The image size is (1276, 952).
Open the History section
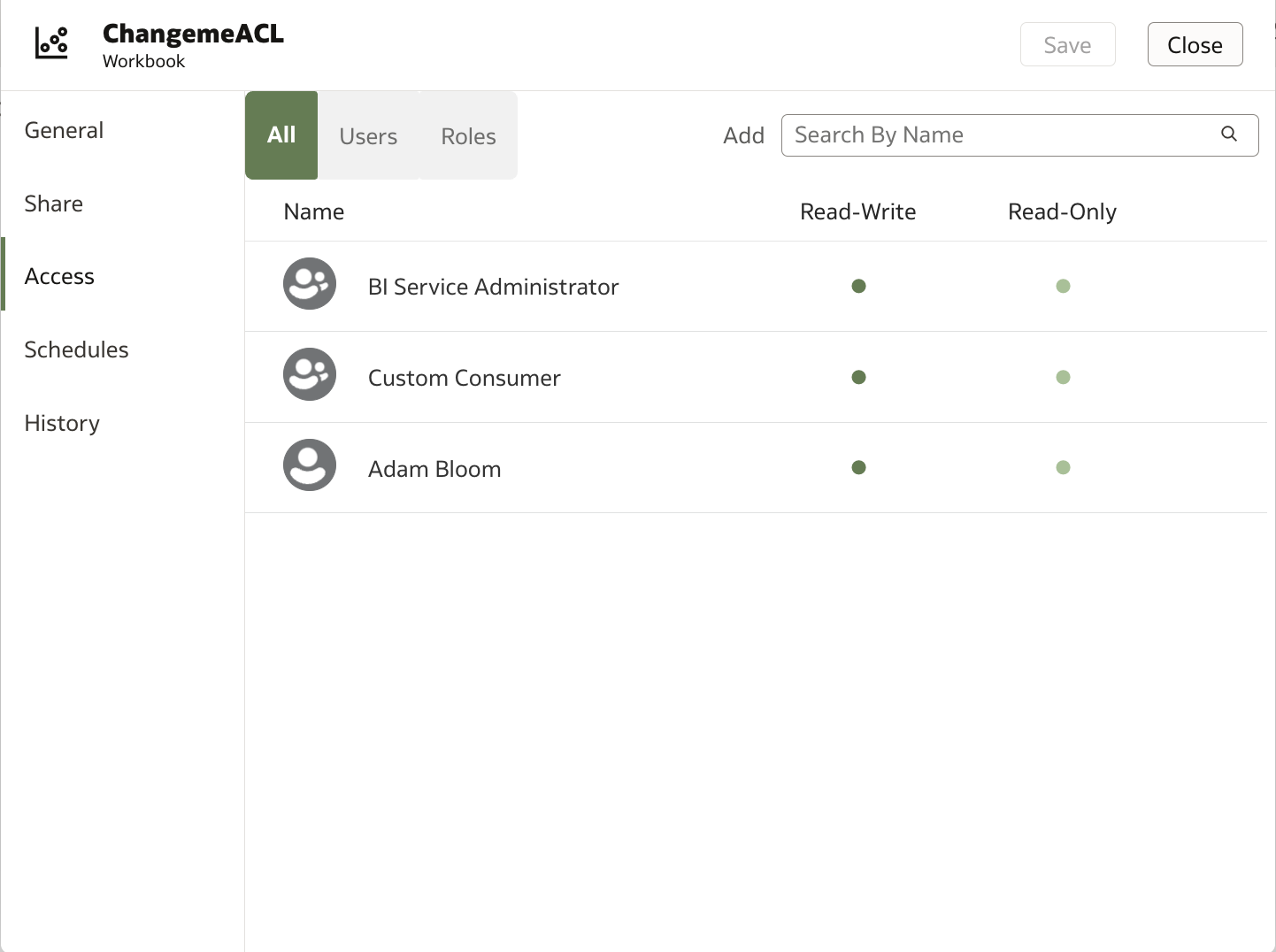point(62,423)
